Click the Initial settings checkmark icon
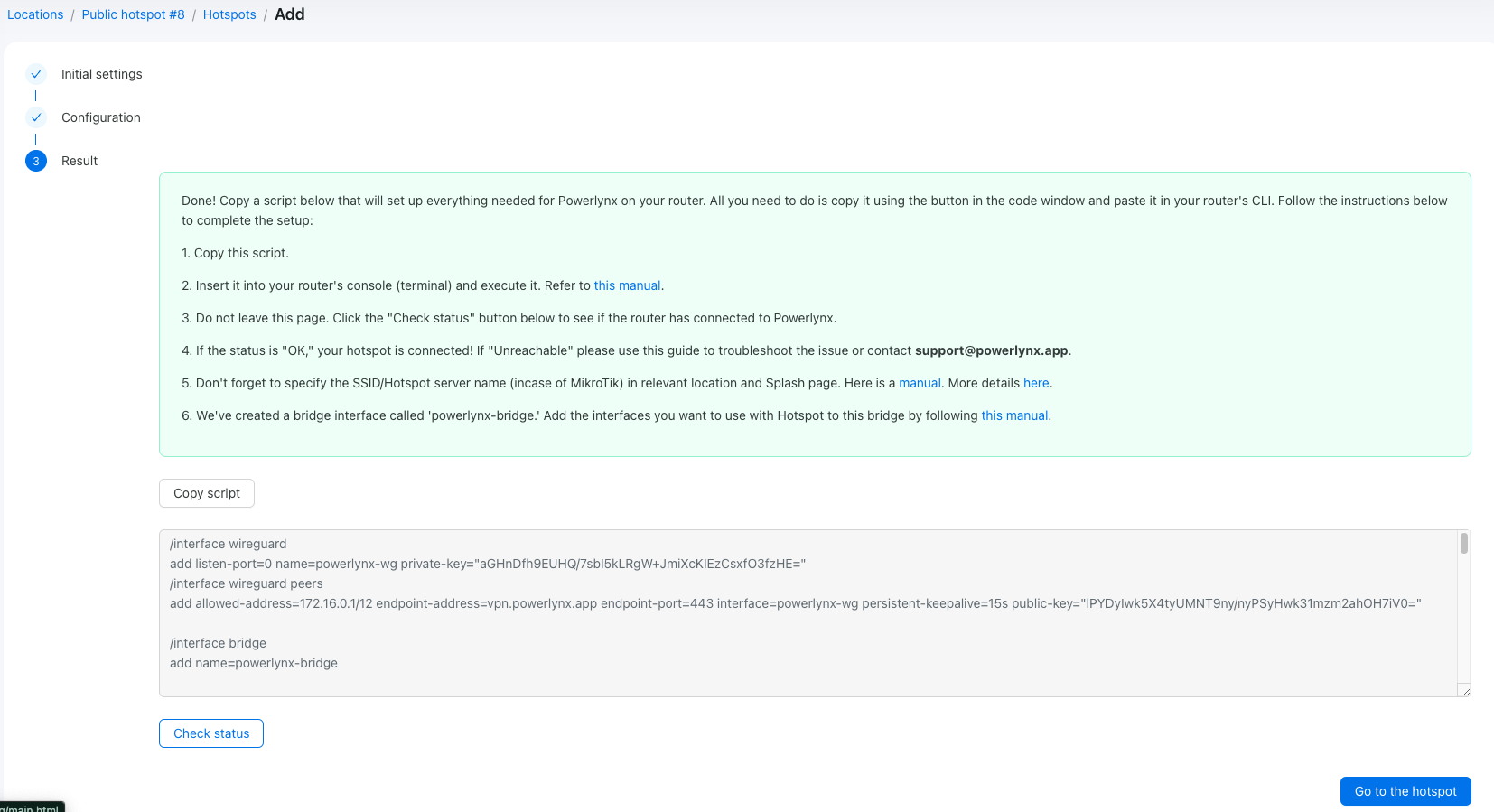Viewport: 1494px width, 812px height. 36,74
